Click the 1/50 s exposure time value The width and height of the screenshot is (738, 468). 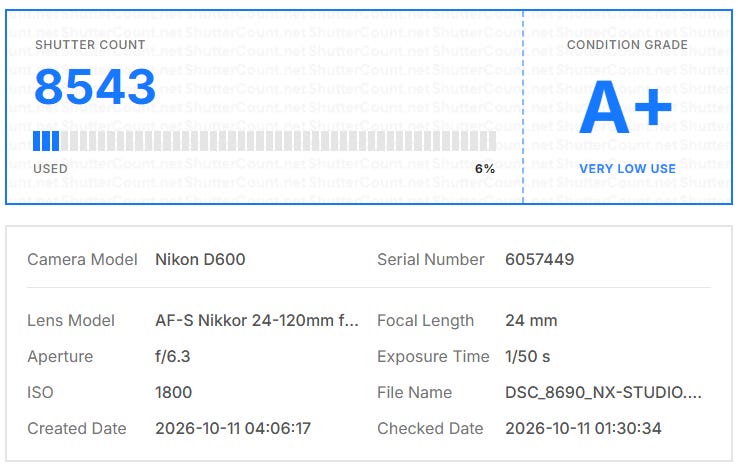pos(528,356)
